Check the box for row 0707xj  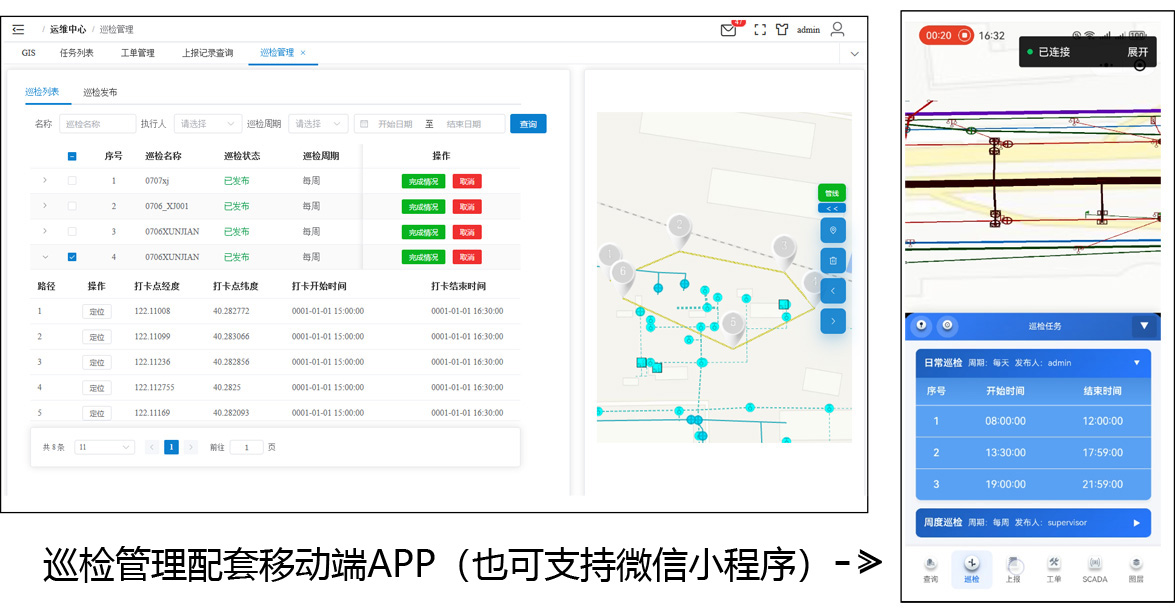[x=72, y=181]
